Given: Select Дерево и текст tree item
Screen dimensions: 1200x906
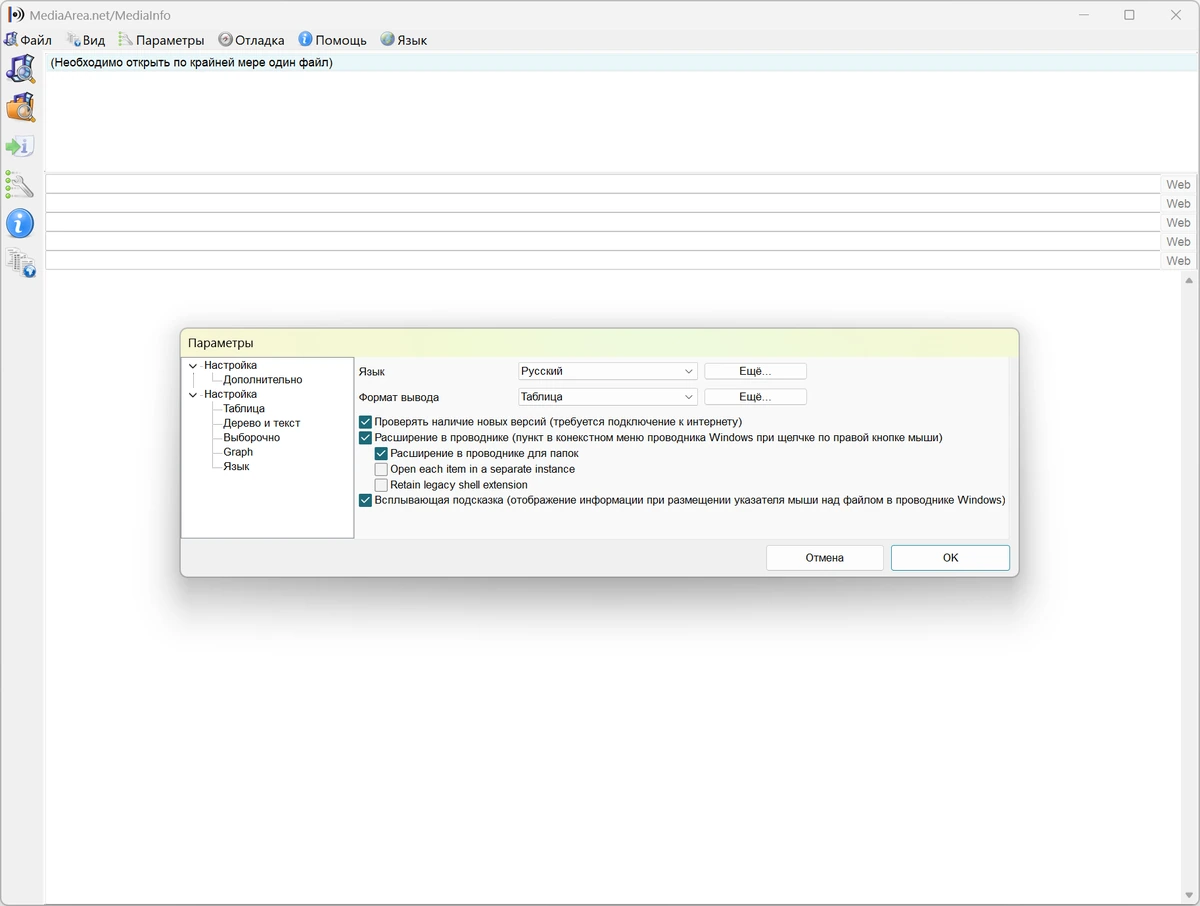Looking at the screenshot, I should point(262,423).
